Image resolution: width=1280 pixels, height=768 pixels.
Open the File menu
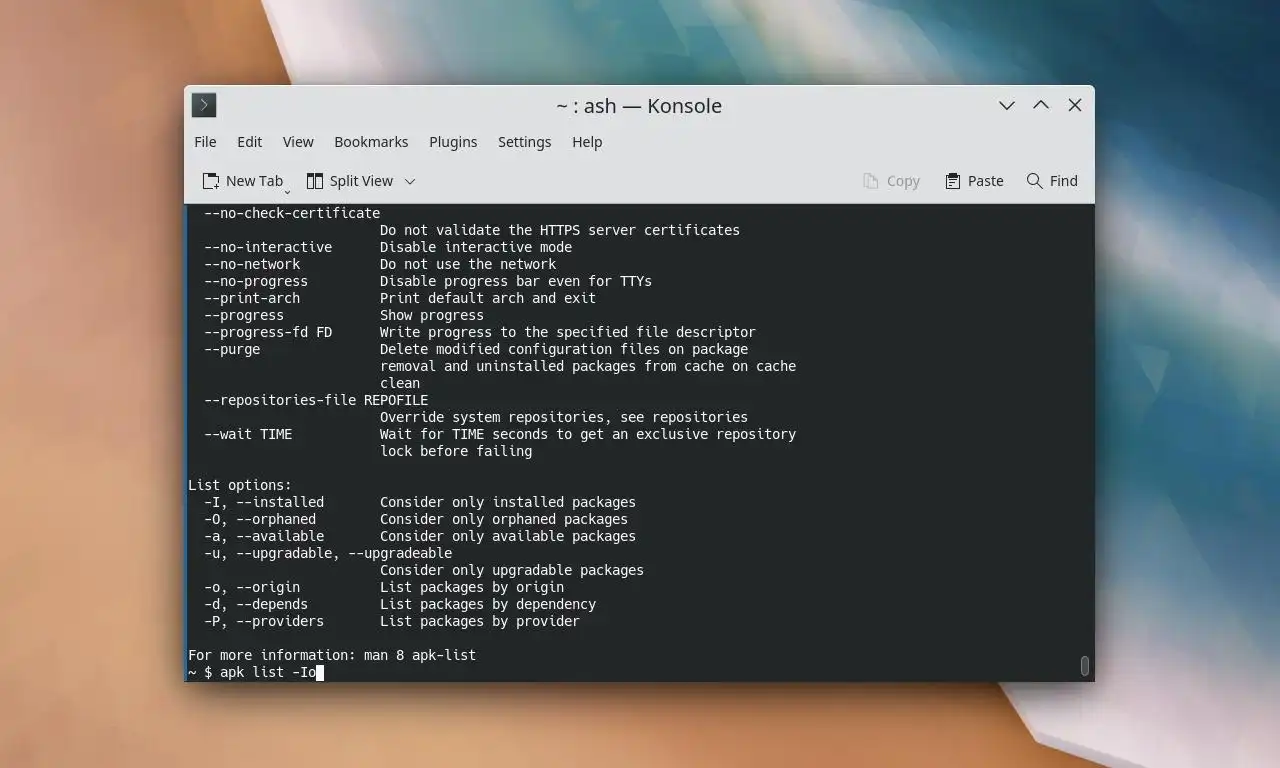pos(205,142)
